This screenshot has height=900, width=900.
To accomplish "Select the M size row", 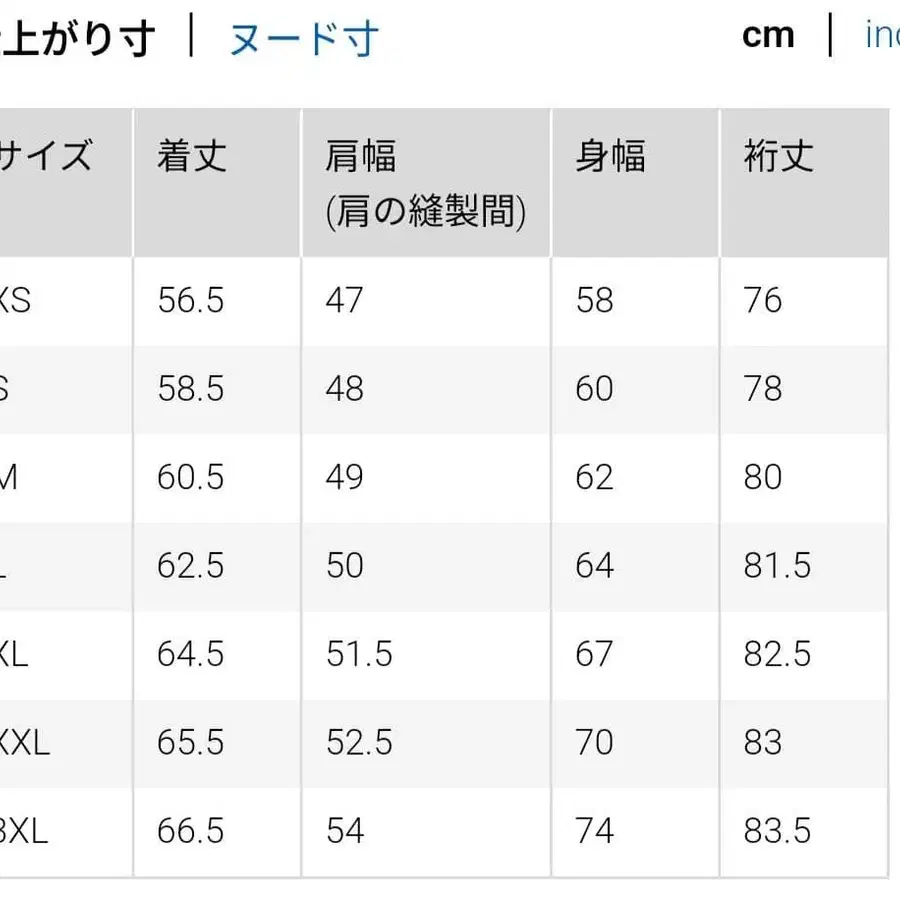I will pos(10,478).
